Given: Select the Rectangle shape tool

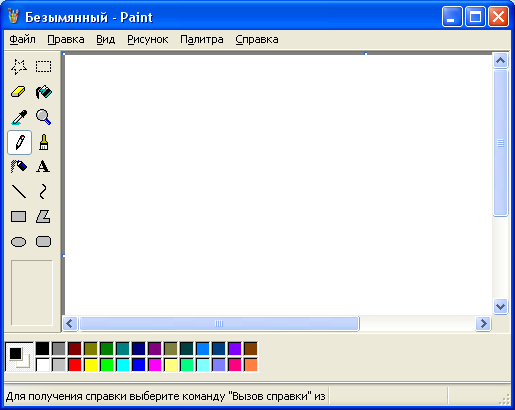Looking at the screenshot, I should 19,217.
